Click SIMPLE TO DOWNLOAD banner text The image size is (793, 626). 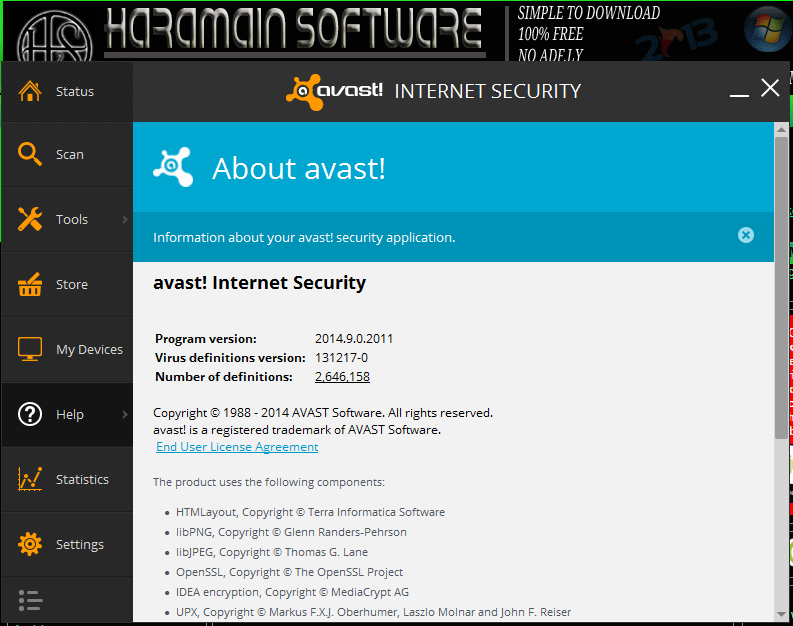click(x=589, y=13)
